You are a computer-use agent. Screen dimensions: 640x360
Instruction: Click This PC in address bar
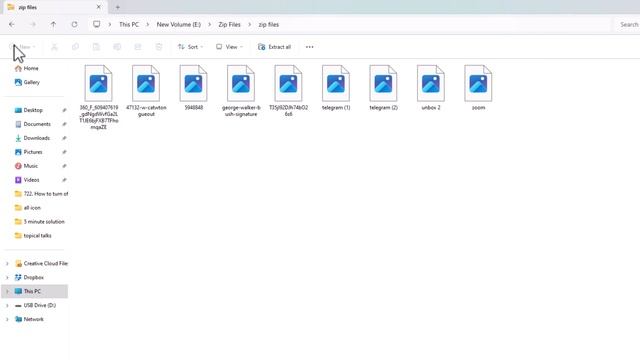tap(129, 24)
